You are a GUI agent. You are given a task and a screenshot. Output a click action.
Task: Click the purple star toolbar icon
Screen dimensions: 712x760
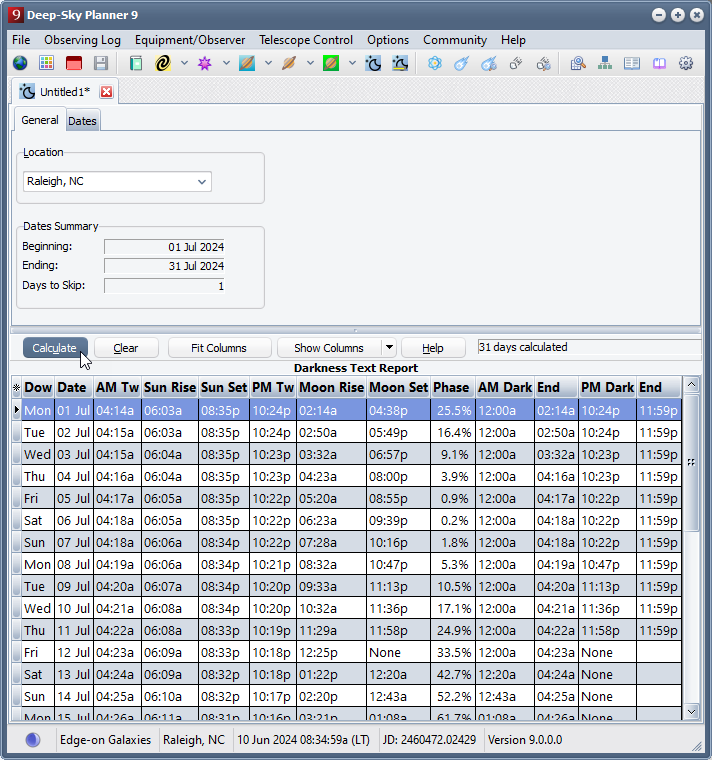click(x=205, y=63)
